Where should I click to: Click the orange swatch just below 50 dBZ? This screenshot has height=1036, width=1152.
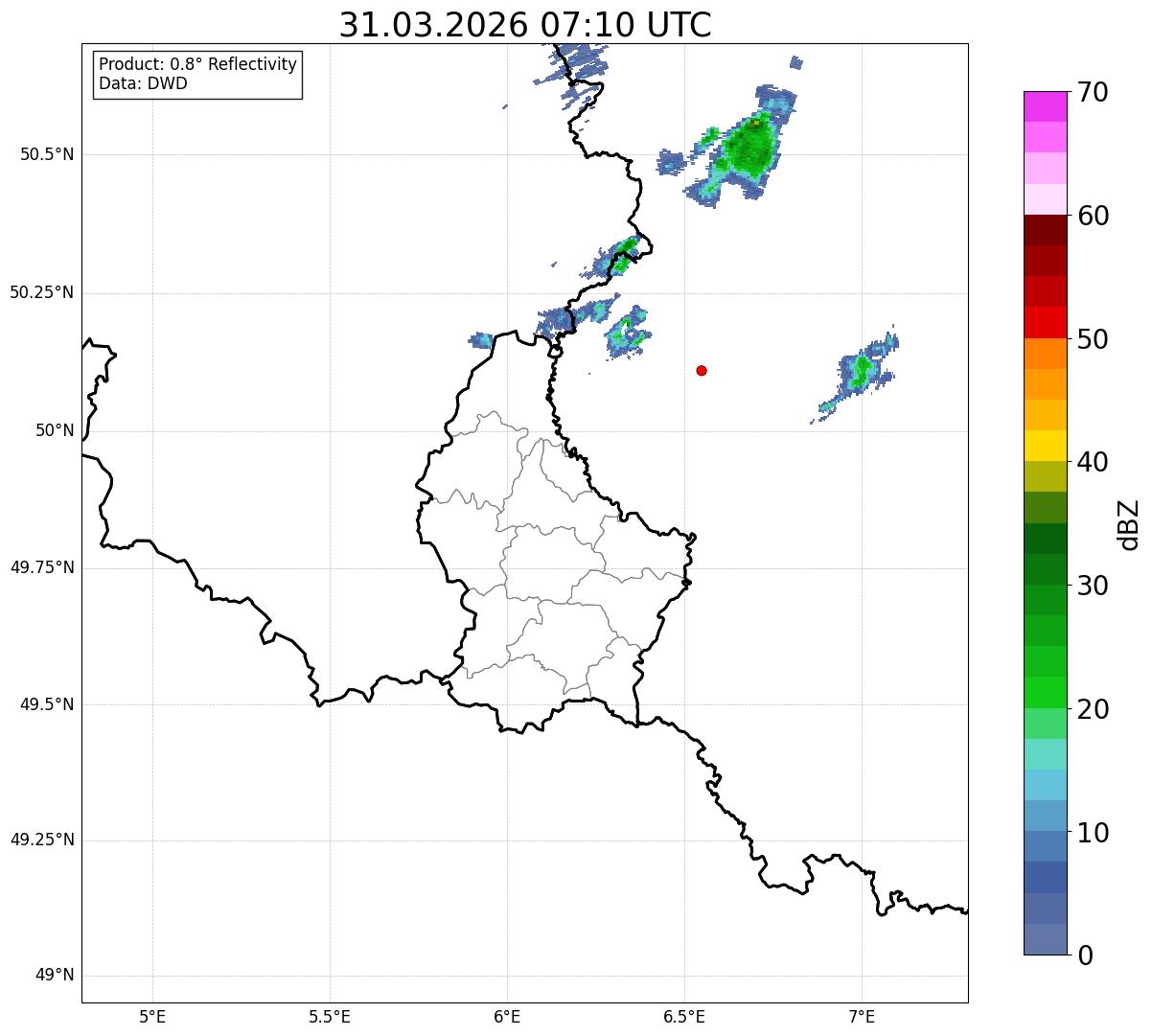coord(1046,354)
